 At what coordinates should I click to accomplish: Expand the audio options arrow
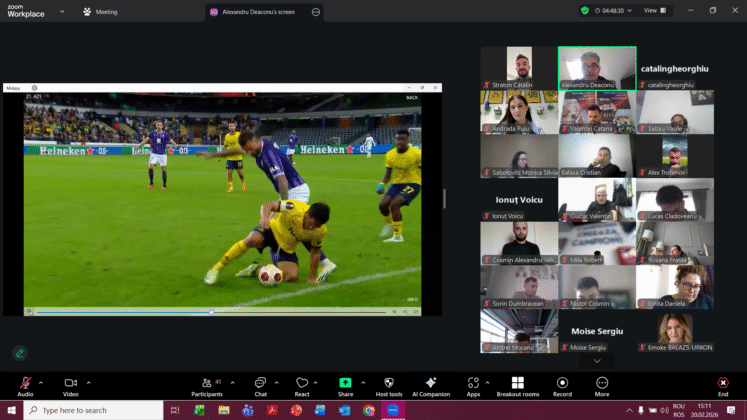click(41, 381)
